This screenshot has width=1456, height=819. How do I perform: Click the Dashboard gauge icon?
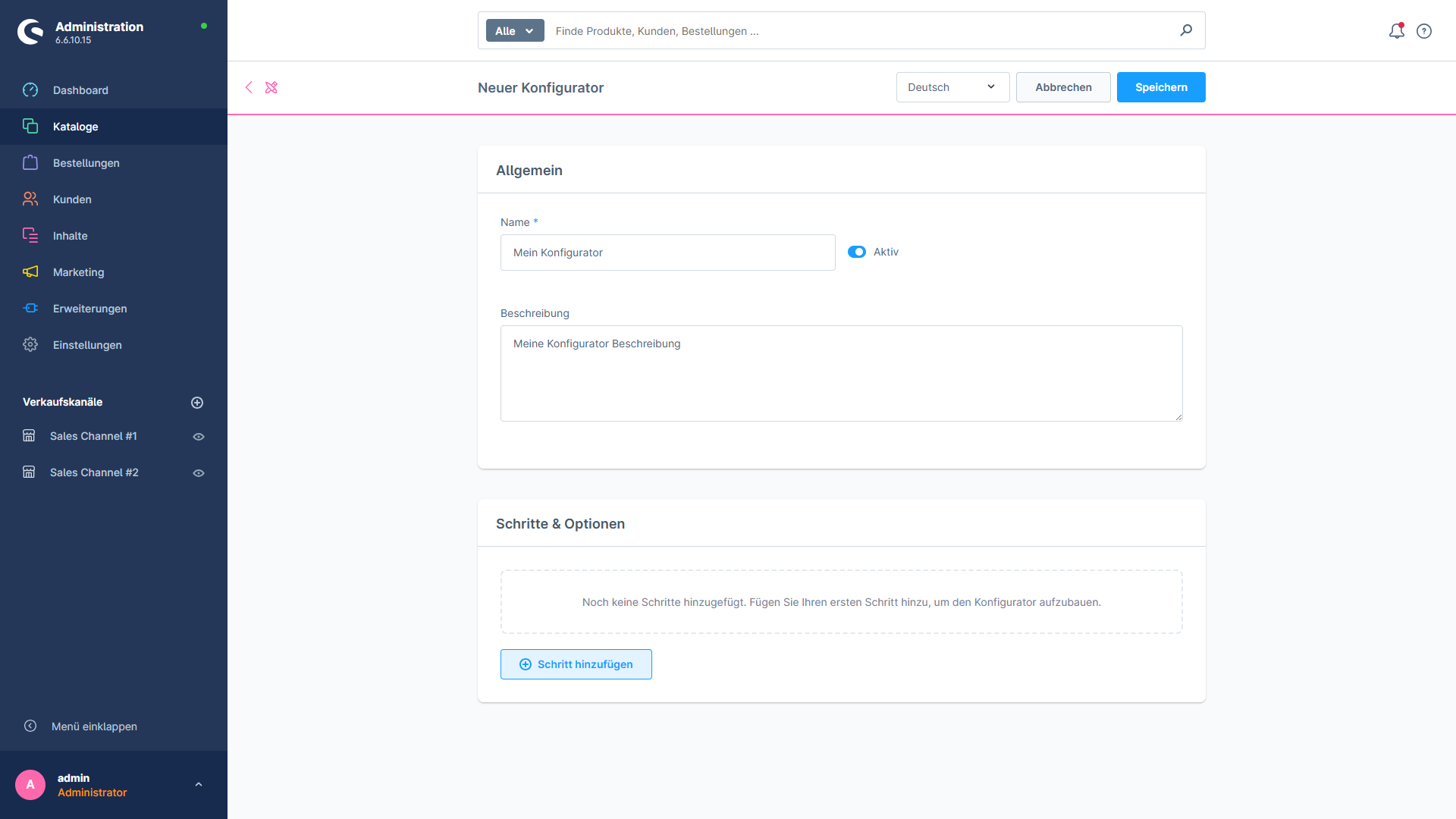click(30, 90)
